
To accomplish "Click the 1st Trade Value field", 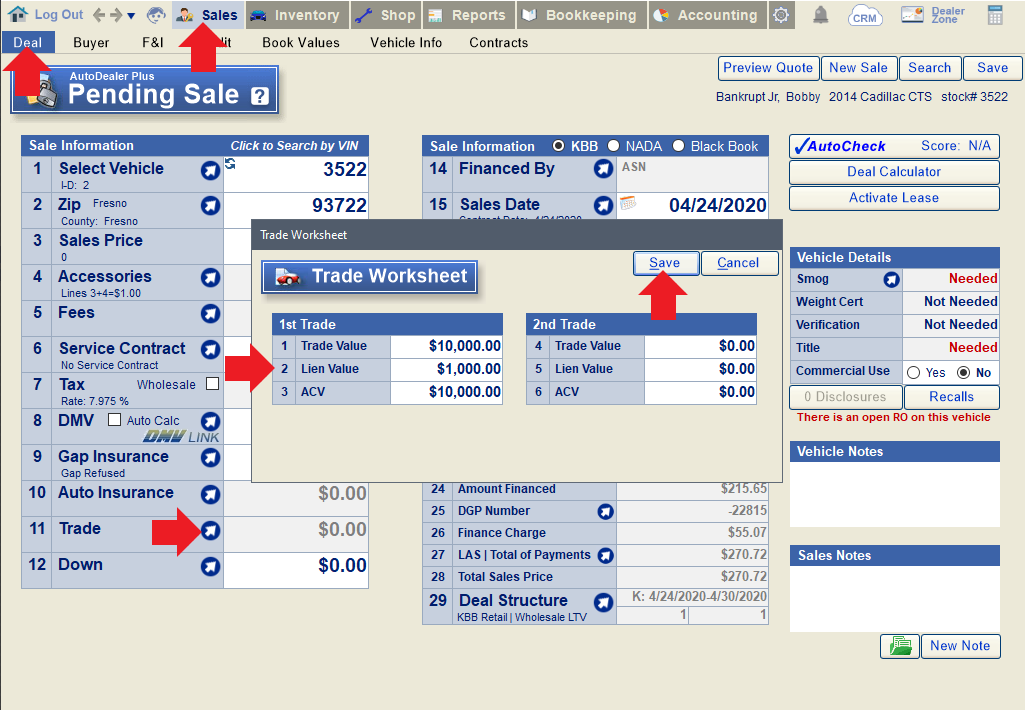I will click(446, 346).
